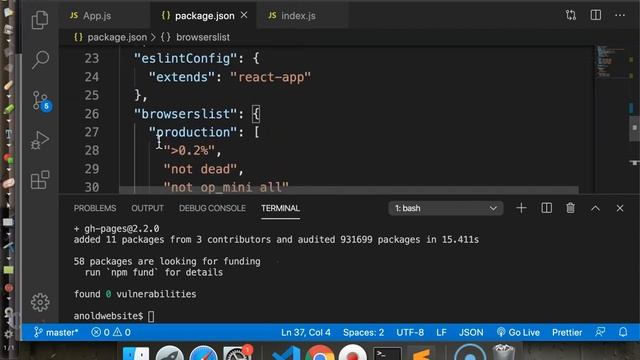Image resolution: width=640 pixels, height=360 pixels.
Task: Close the package.json tab
Action: pos(244,15)
